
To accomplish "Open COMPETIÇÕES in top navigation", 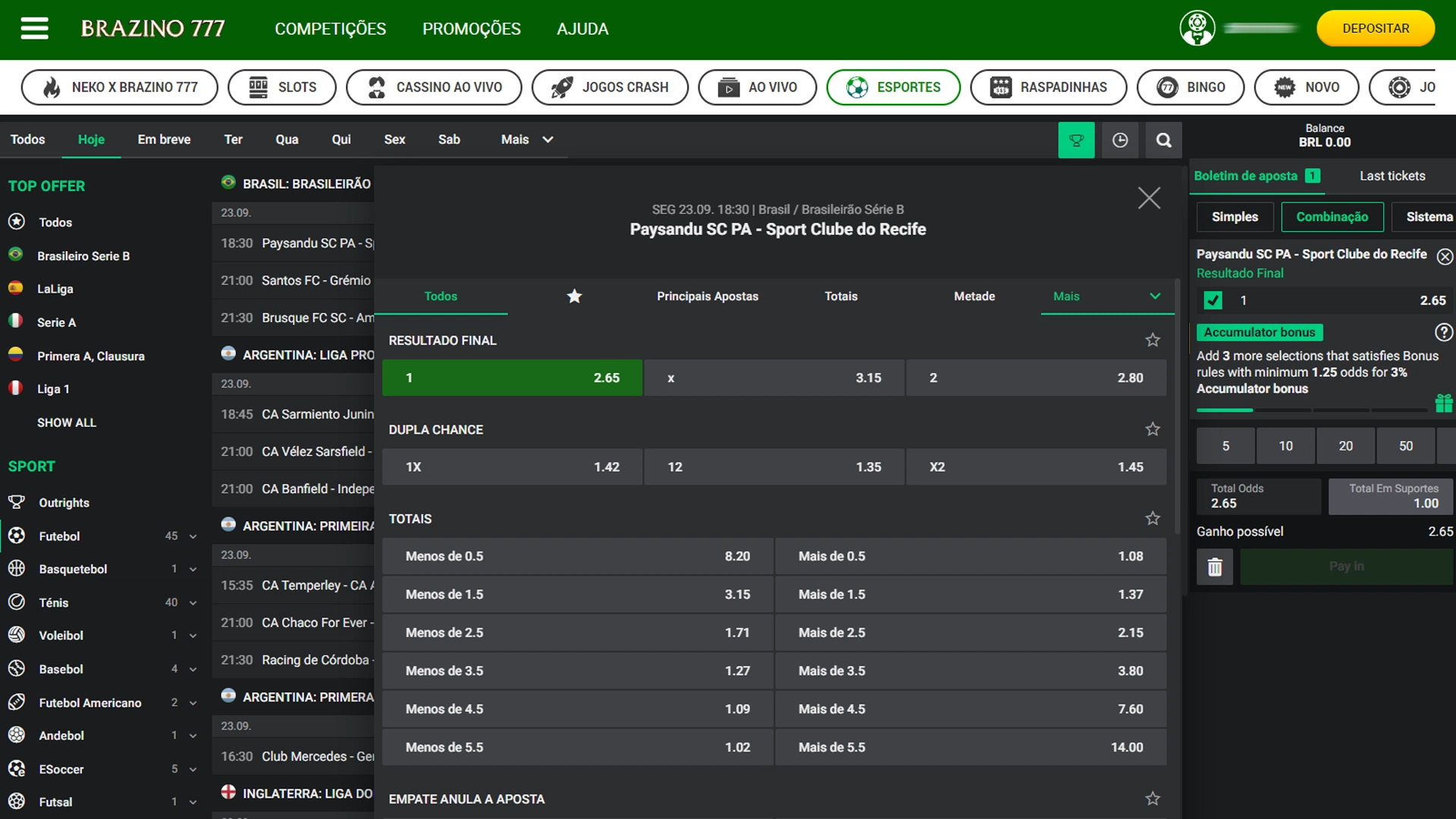I will (330, 29).
